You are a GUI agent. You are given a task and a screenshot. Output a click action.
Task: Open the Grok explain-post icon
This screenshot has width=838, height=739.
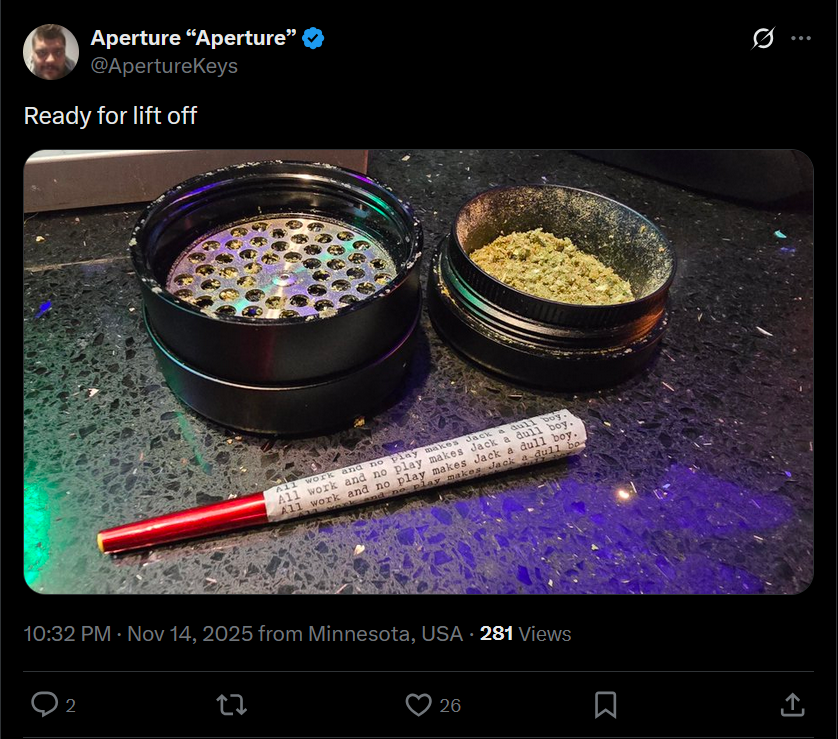click(763, 38)
